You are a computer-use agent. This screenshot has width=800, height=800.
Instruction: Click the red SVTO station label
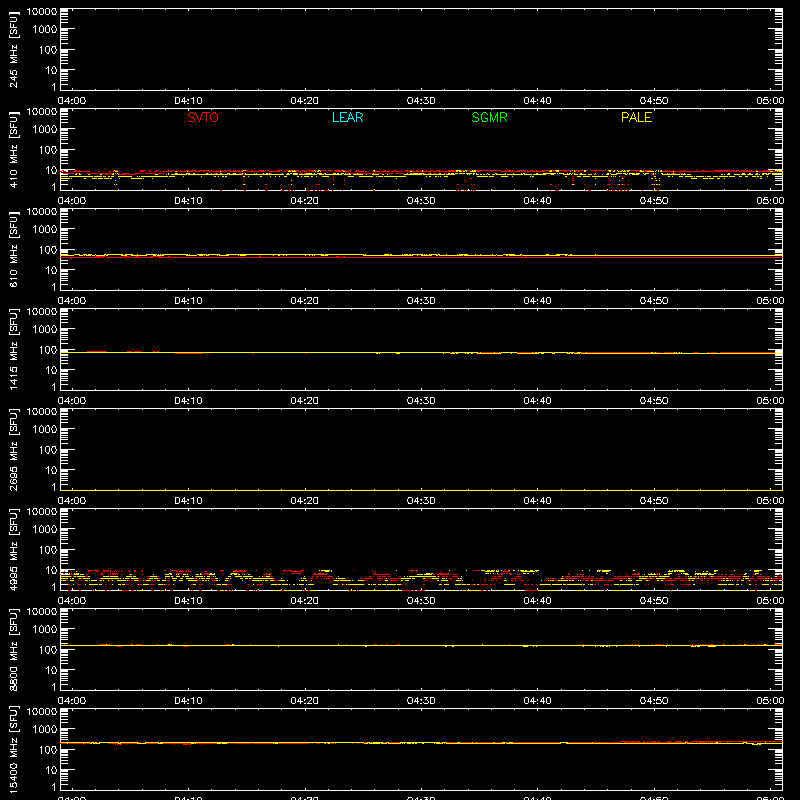pos(203,117)
